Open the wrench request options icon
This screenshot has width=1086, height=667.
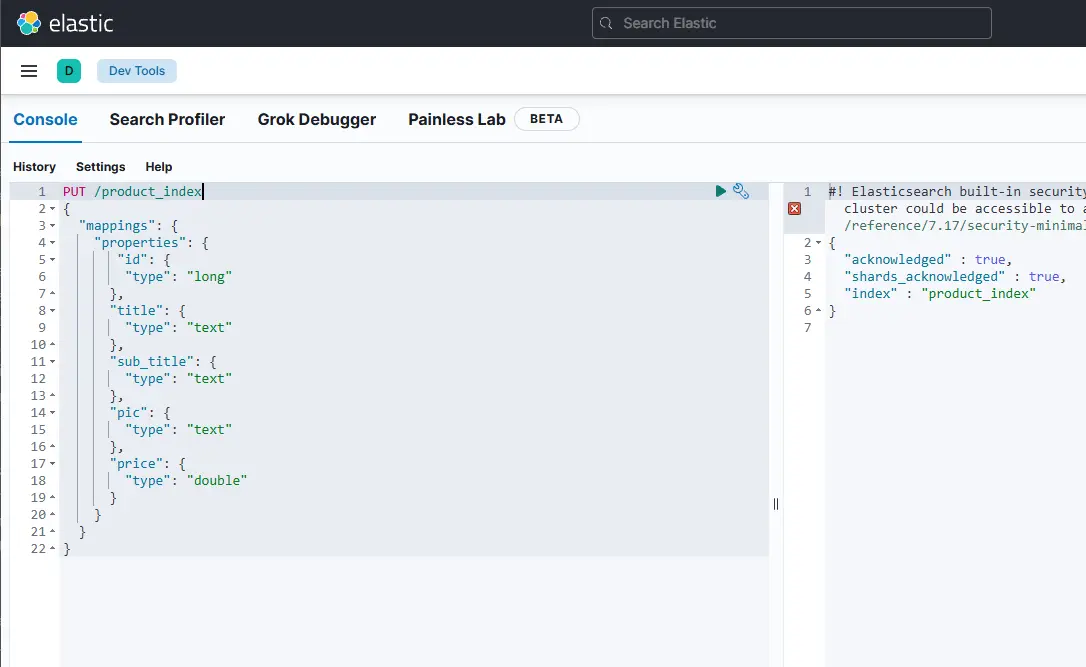[x=741, y=191]
